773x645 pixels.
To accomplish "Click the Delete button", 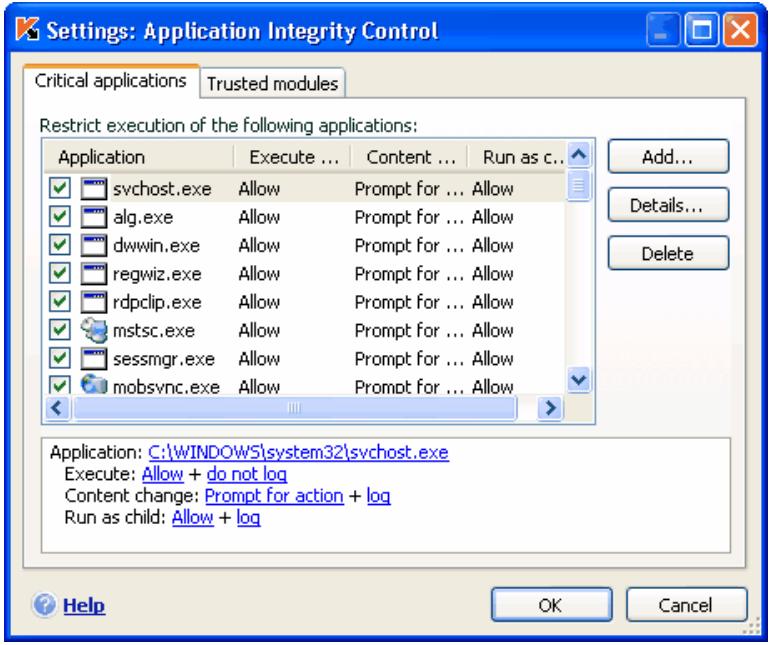I will [x=668, y=253].
